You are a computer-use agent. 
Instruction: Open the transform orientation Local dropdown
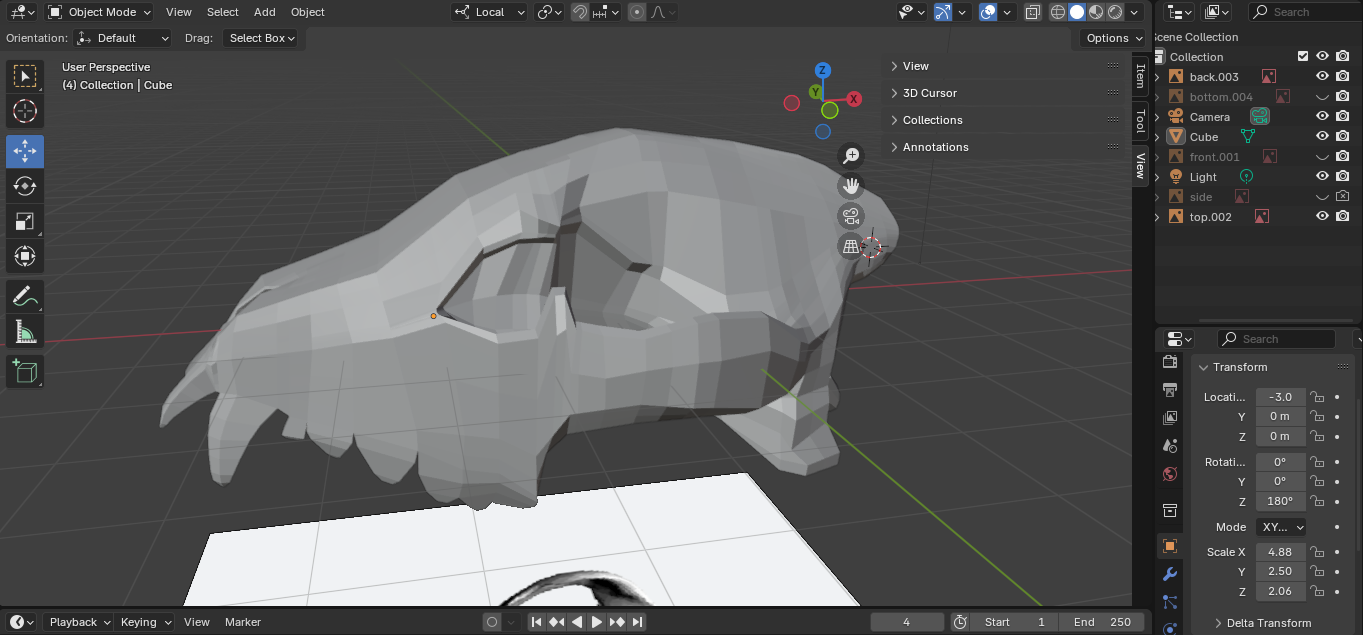[489, 11]
